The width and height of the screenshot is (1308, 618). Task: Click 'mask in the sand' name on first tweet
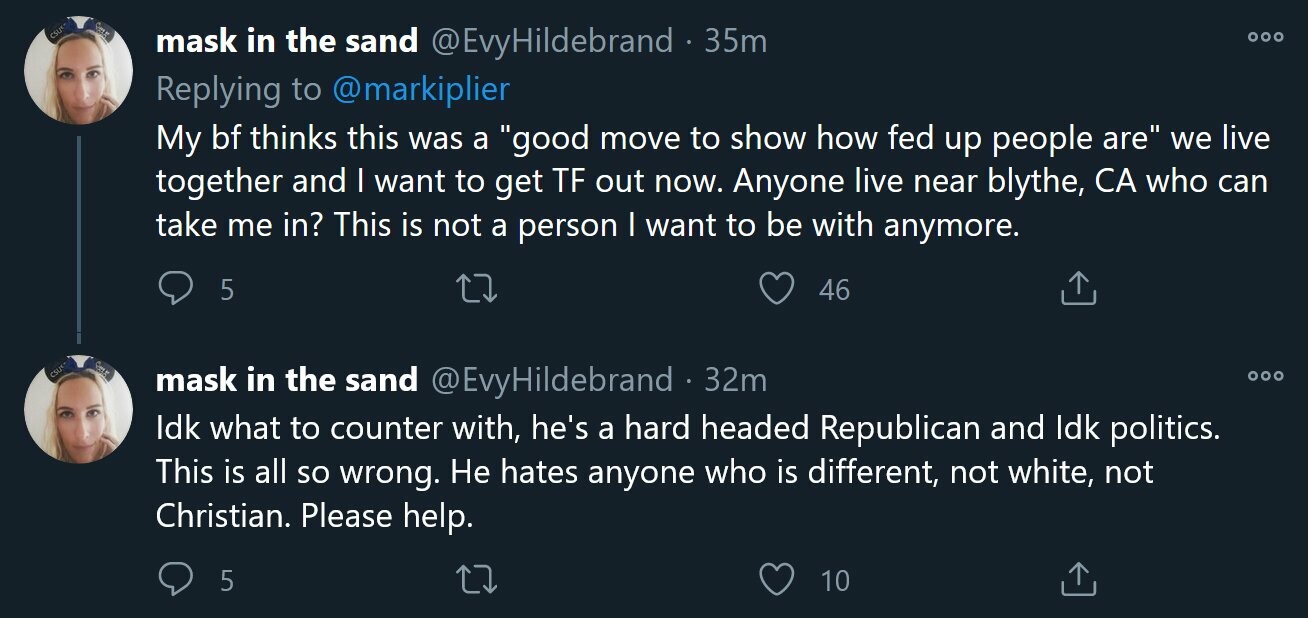[286, 41]
